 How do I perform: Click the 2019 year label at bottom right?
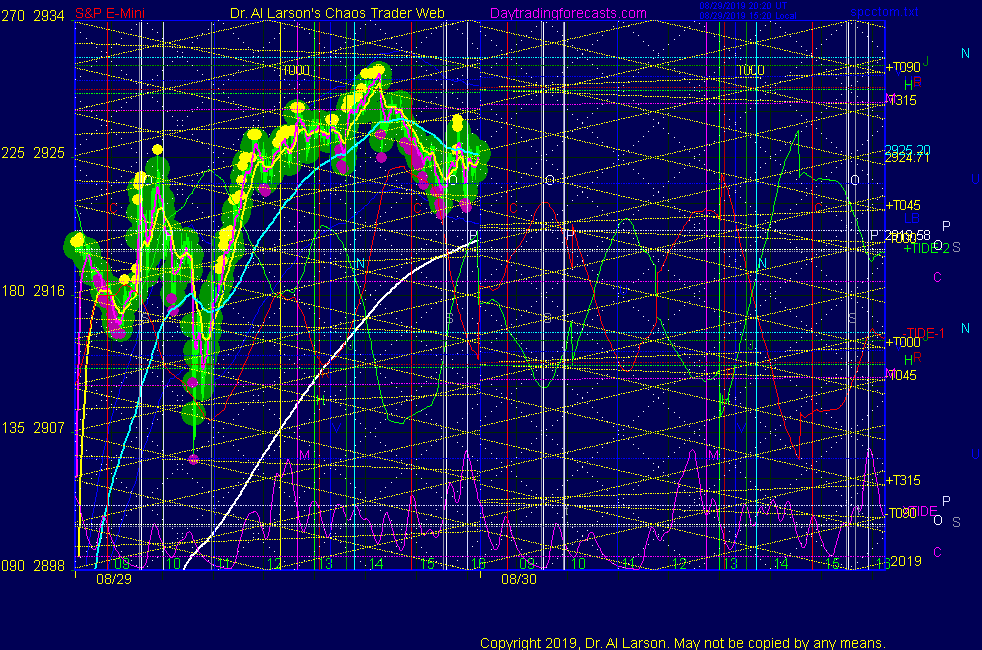click(x=906, y=561)
